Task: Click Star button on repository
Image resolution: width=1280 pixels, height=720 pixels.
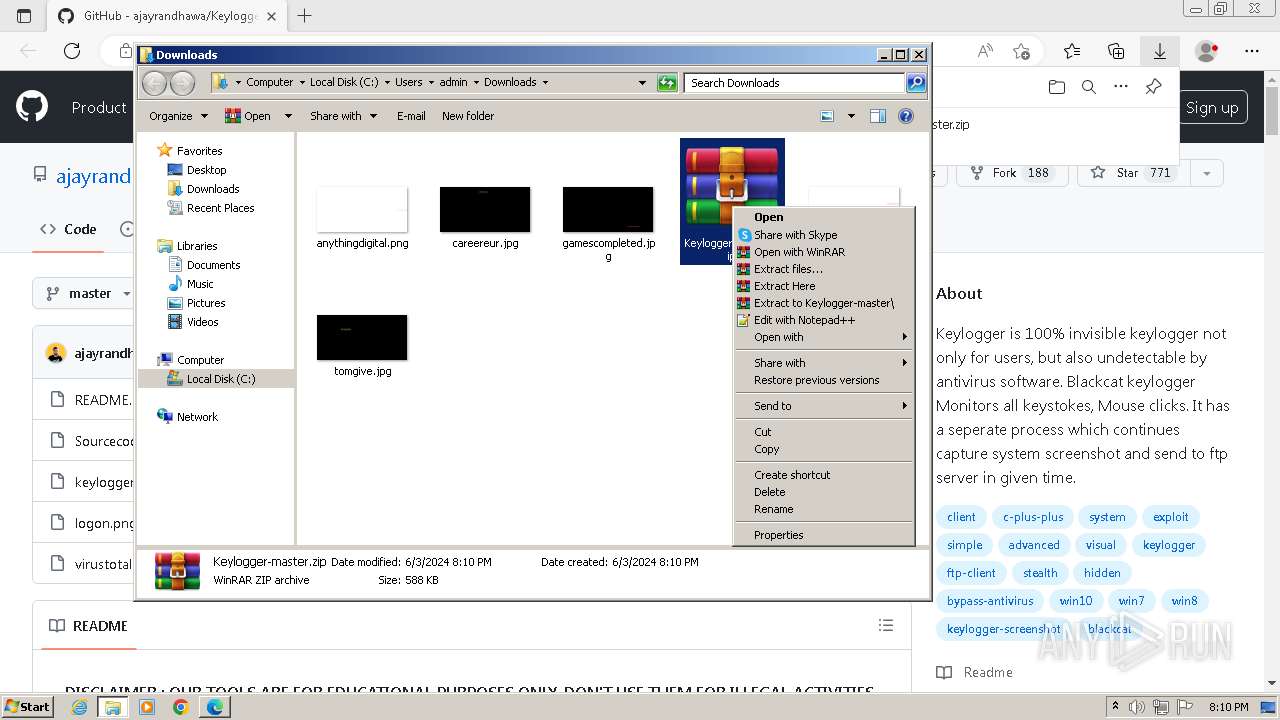Action: 1134,173
